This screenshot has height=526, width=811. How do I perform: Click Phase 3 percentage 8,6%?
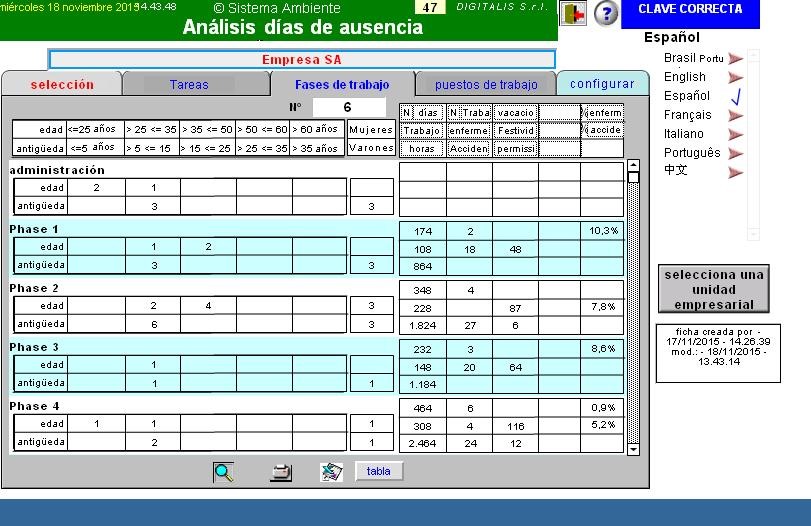pos(603,349)
